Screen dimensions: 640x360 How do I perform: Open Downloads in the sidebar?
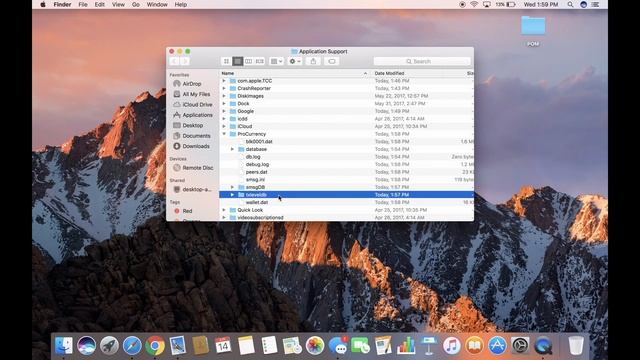[x=196, y=146]
